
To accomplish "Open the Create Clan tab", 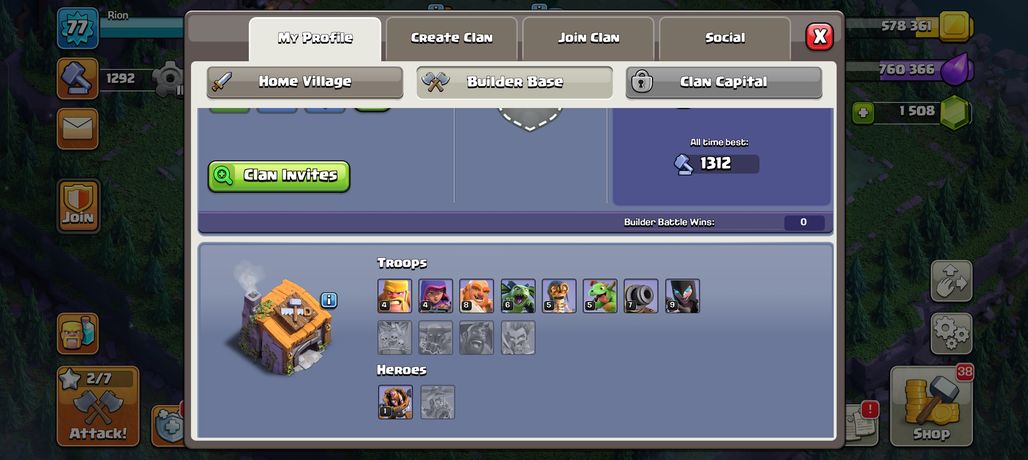I will [x=452, y=38].
